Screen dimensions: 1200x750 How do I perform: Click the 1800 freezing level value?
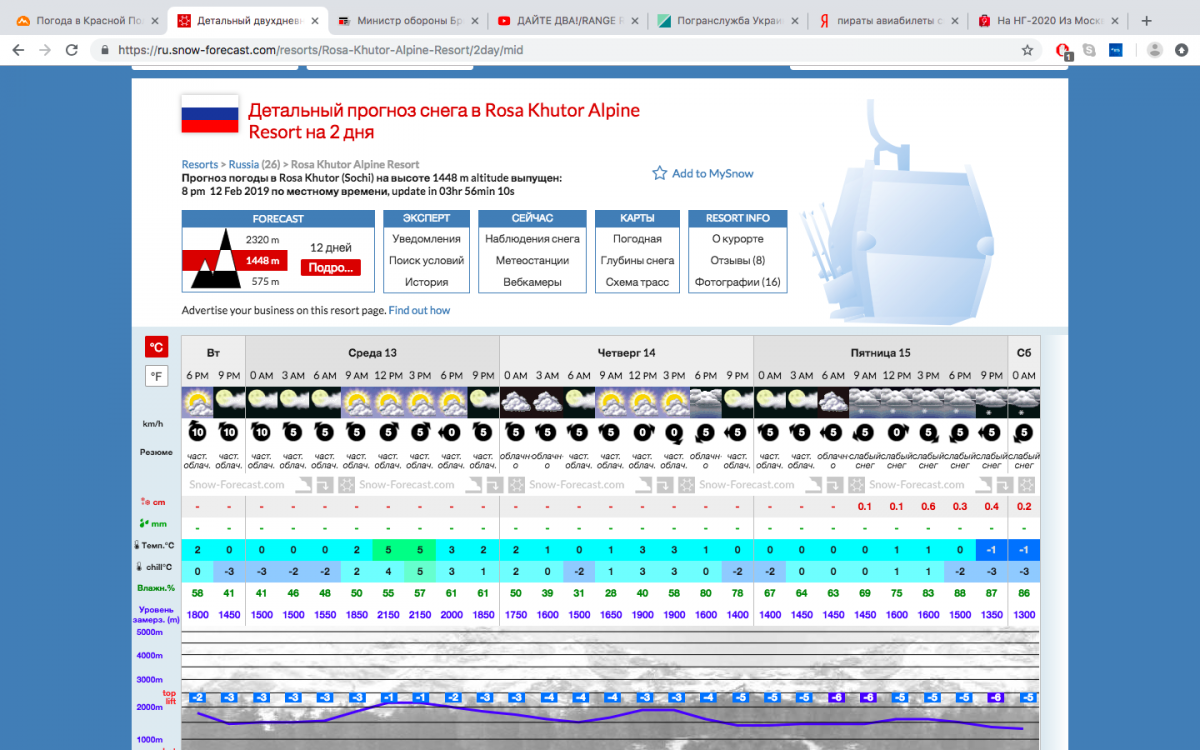coord(197,615)
